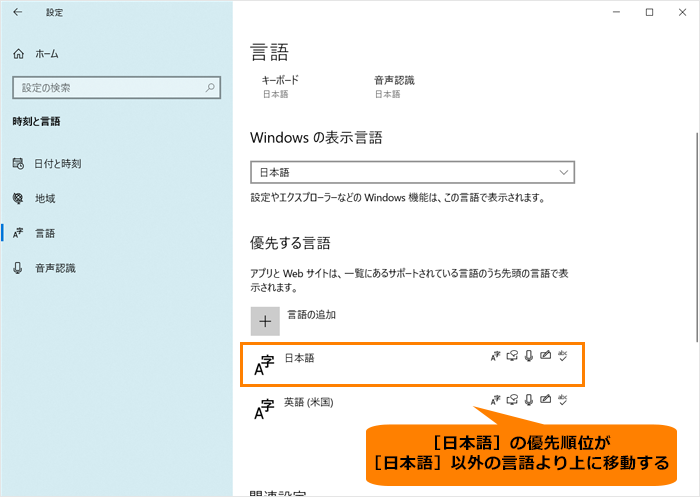The width and height of the screenshot is (700, 497).
Task: Go to ホーム settings
Action: 46,54
